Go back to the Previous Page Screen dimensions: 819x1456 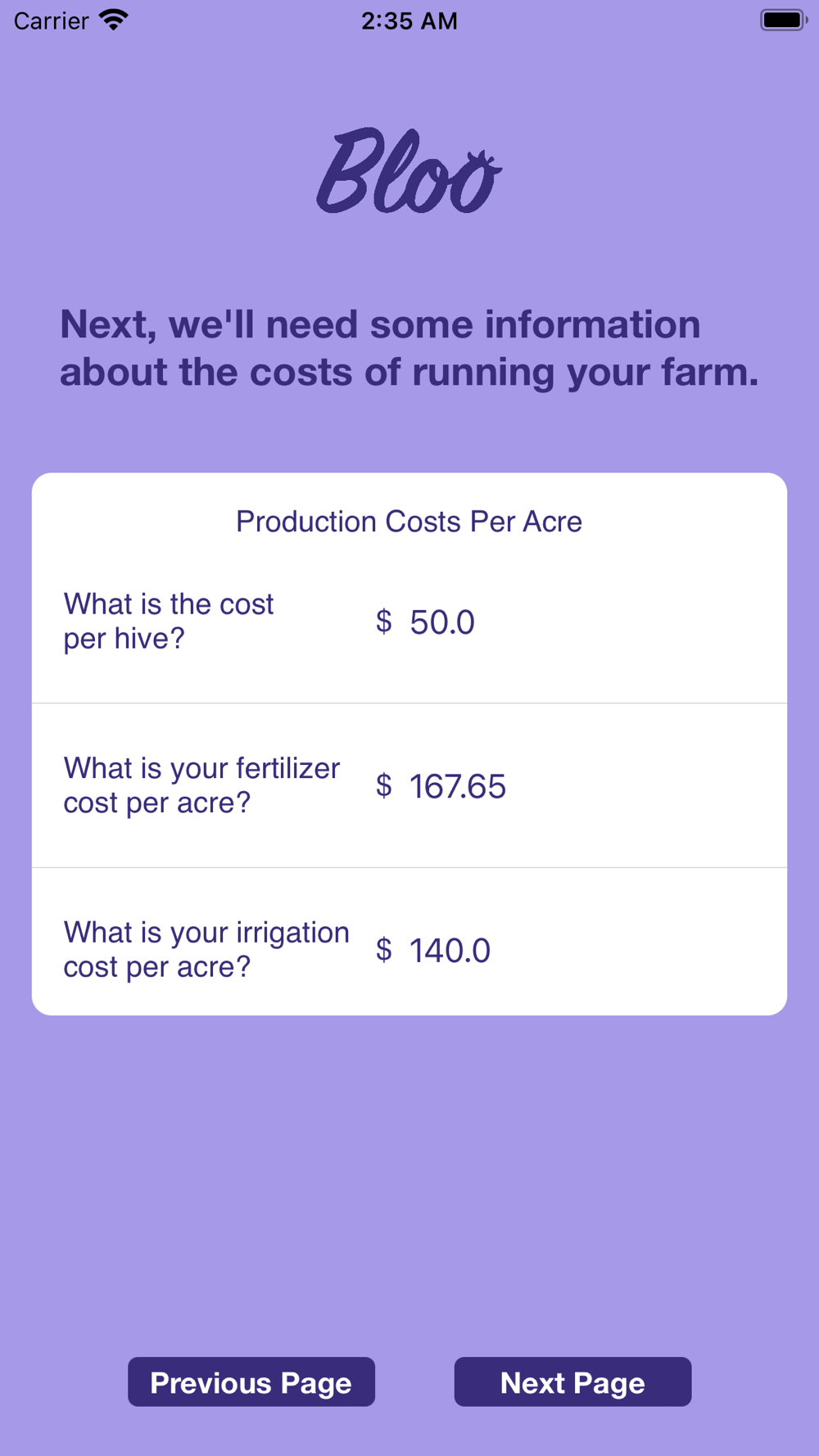251,1381
